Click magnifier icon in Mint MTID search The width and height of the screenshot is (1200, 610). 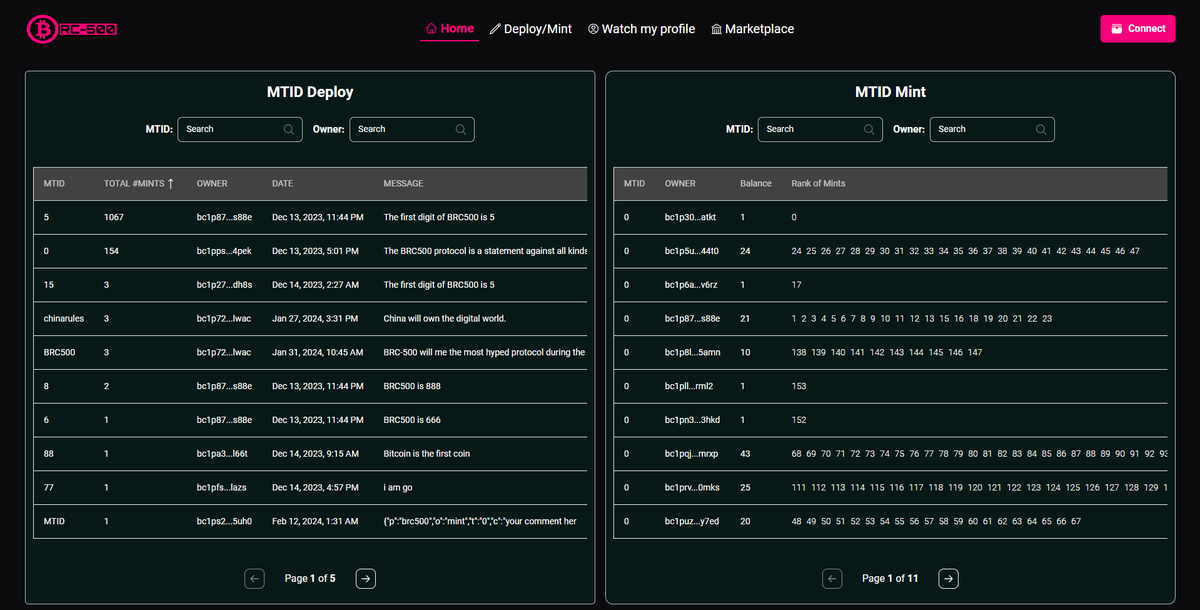[x=869, y=129]
